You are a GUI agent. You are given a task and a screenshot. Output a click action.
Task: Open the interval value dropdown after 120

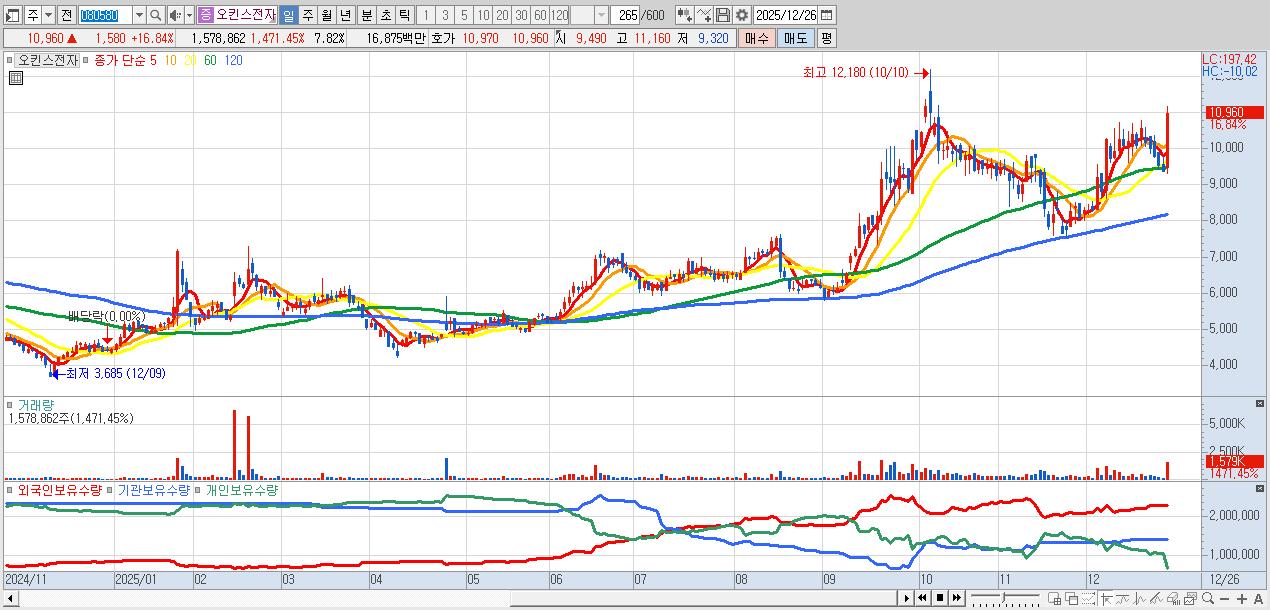pyautogui.click(x=601, y=15)
